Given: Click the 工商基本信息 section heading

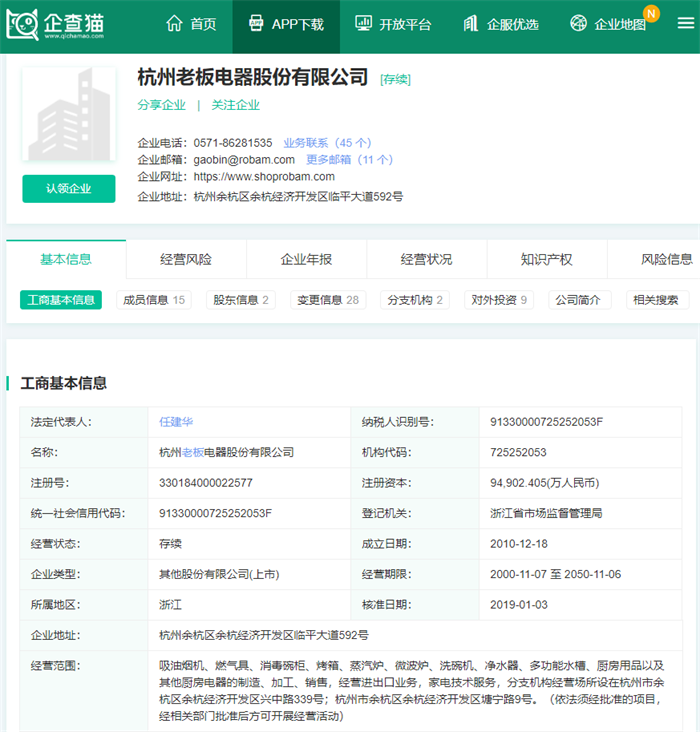Looking at the screenshot, I should tap(64, 383).
